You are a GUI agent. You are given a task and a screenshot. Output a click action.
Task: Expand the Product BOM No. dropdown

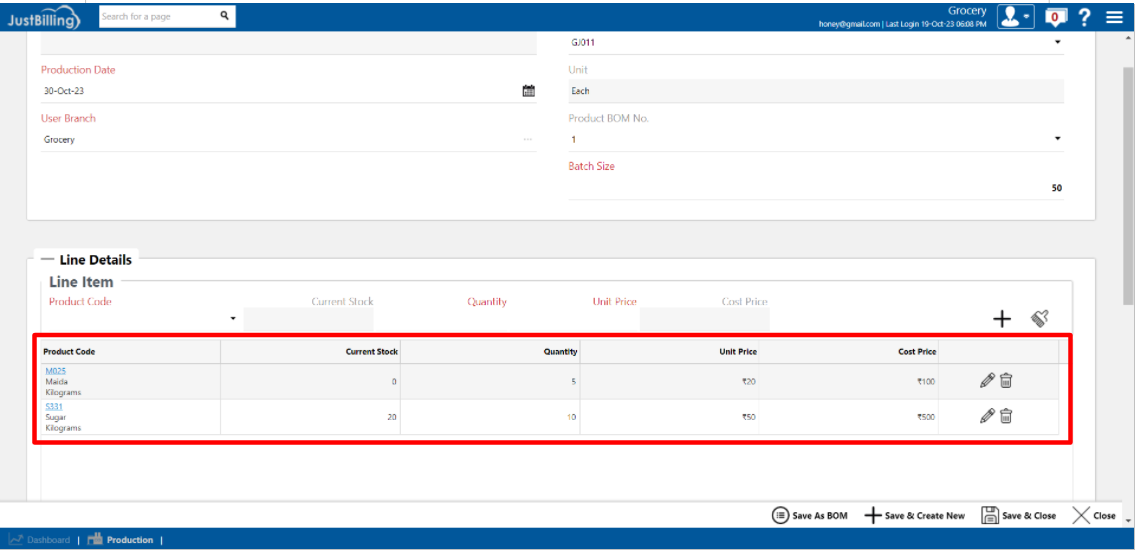pyautogui.click(x=1058, y=139)
